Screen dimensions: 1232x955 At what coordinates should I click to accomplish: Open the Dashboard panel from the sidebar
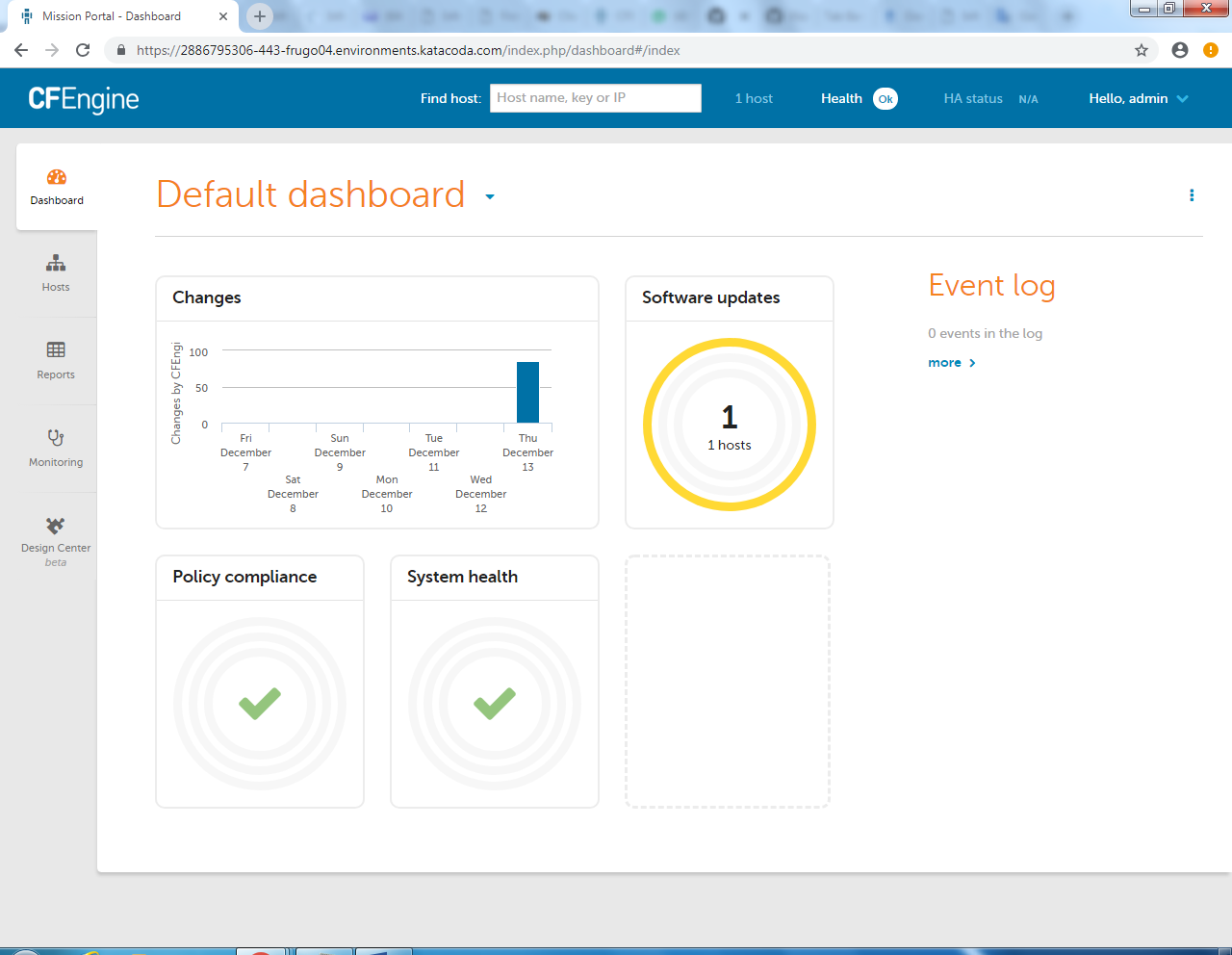[56, 185]
